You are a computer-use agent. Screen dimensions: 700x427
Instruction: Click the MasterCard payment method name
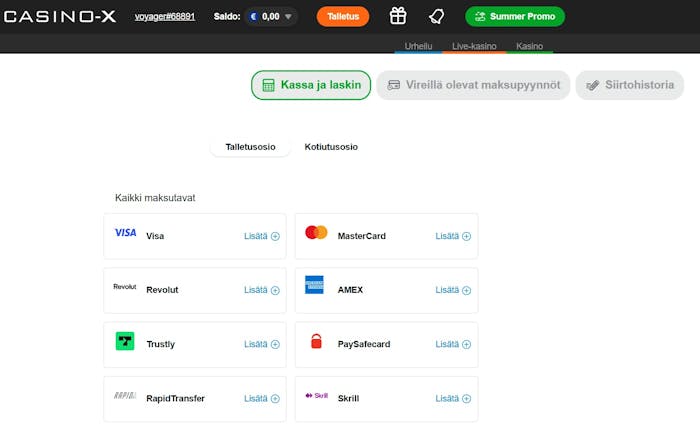tap(362, 236)
